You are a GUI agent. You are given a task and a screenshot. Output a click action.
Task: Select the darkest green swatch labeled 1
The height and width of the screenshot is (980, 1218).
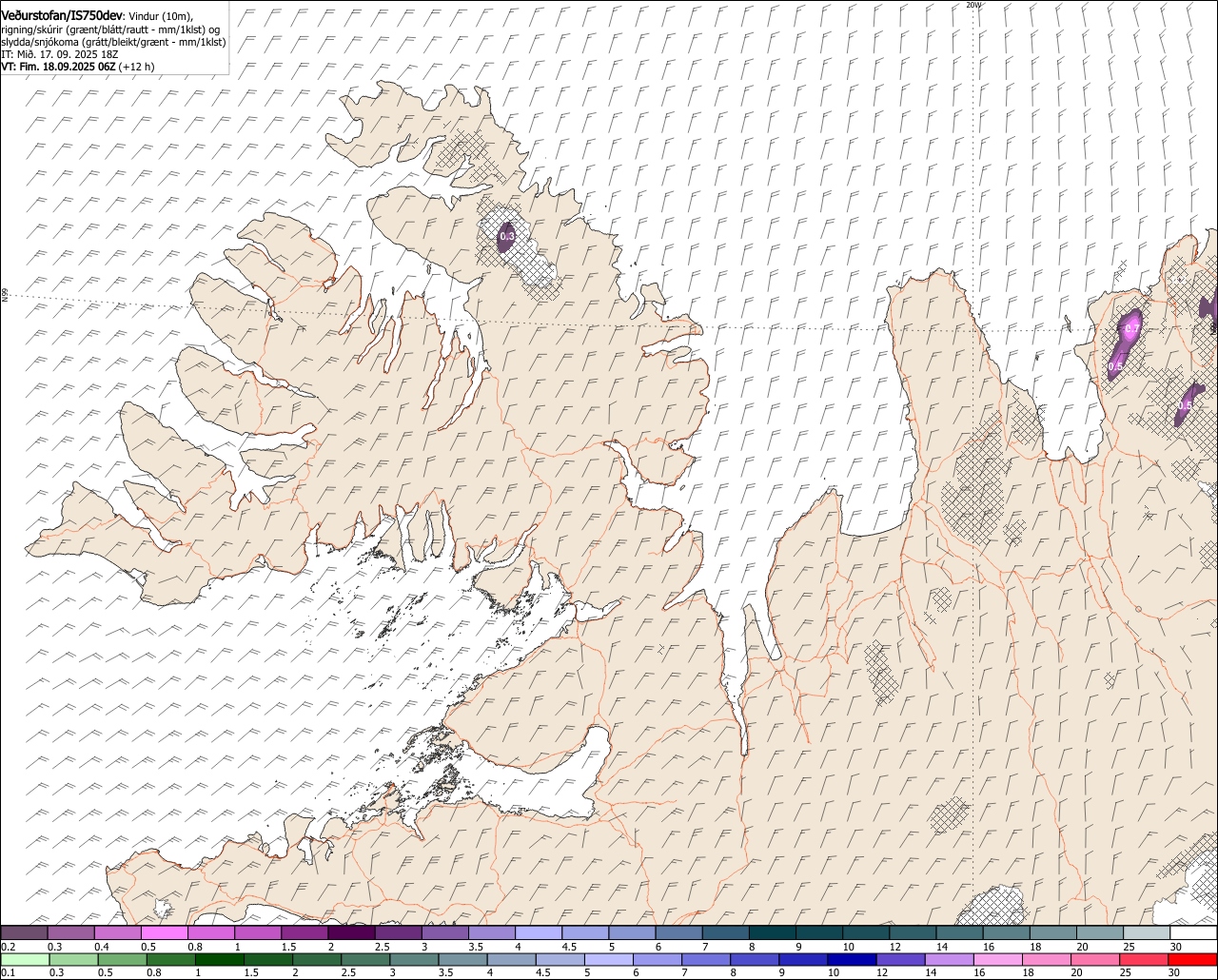click(220, 959)
